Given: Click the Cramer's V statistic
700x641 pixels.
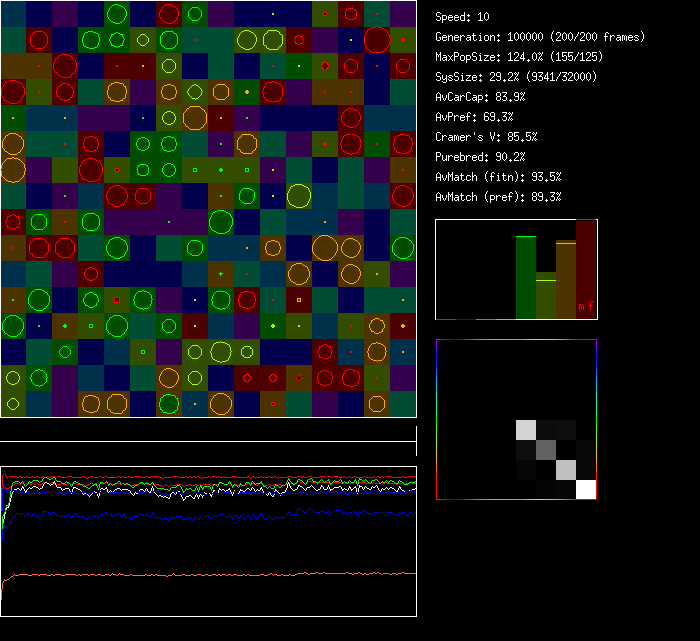Looking at the screenshot, I should pos(486,137).
